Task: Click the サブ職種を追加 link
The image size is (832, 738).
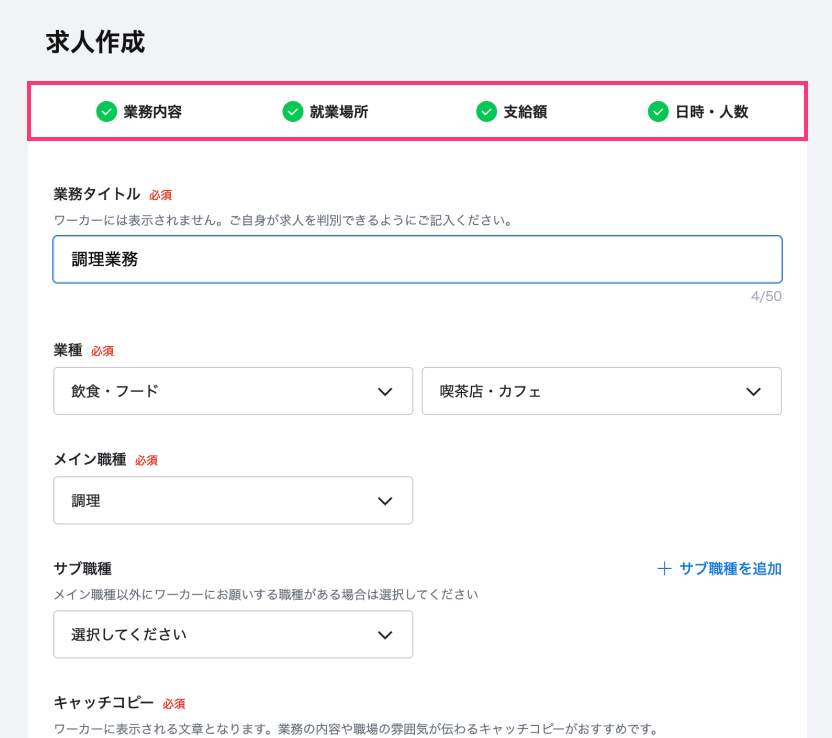Action: [x=730, y=569]
